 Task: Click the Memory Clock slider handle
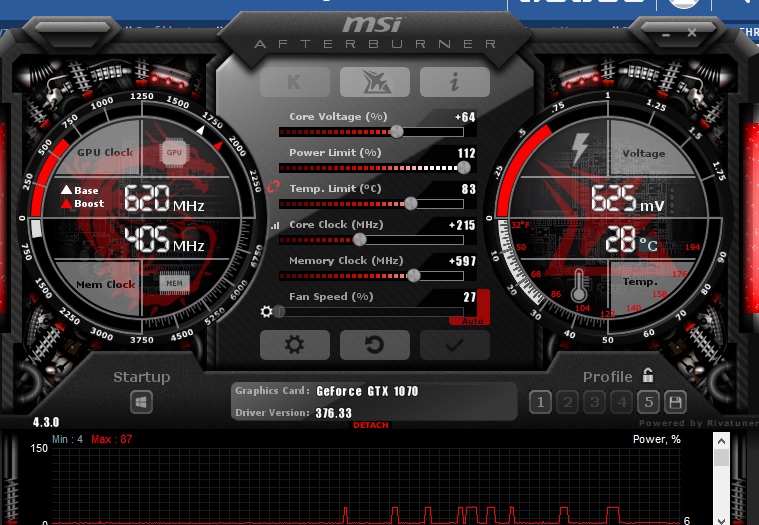point(413,275)
